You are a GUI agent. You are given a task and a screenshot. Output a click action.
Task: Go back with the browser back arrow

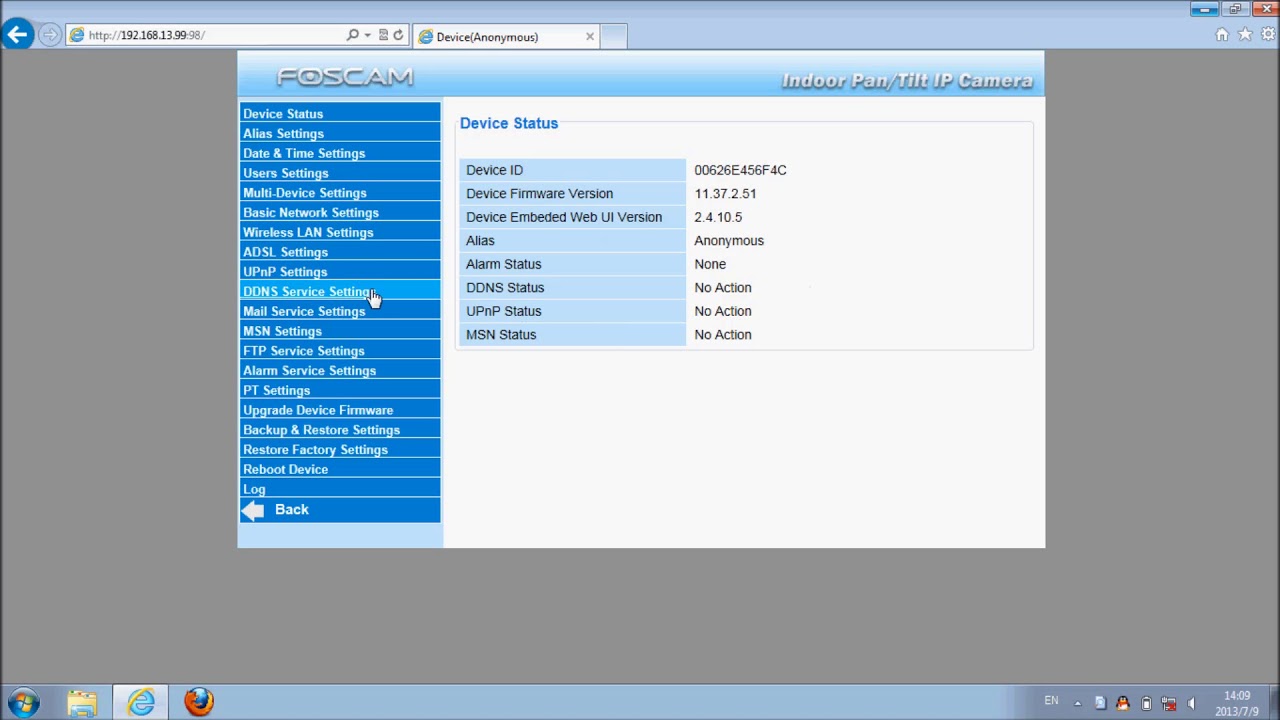point(17,35)
